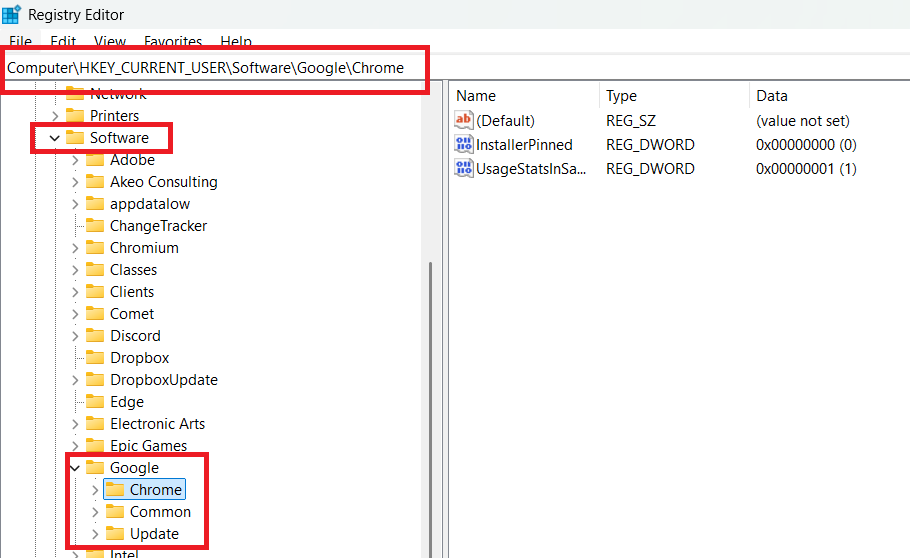Select the Chrome folder icon
This screenshot has height=558, width=910.
pyautogui.click(x=115, y=489)
